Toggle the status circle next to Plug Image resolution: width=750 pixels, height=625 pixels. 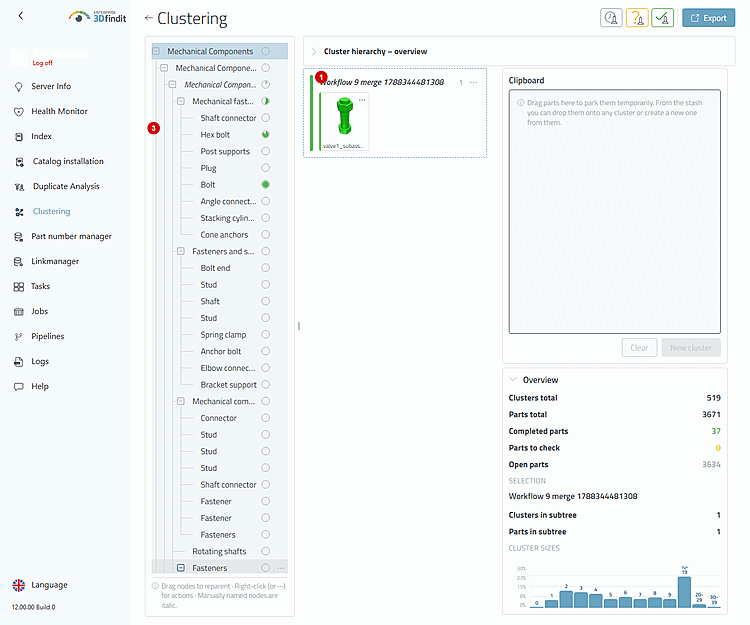265,168
